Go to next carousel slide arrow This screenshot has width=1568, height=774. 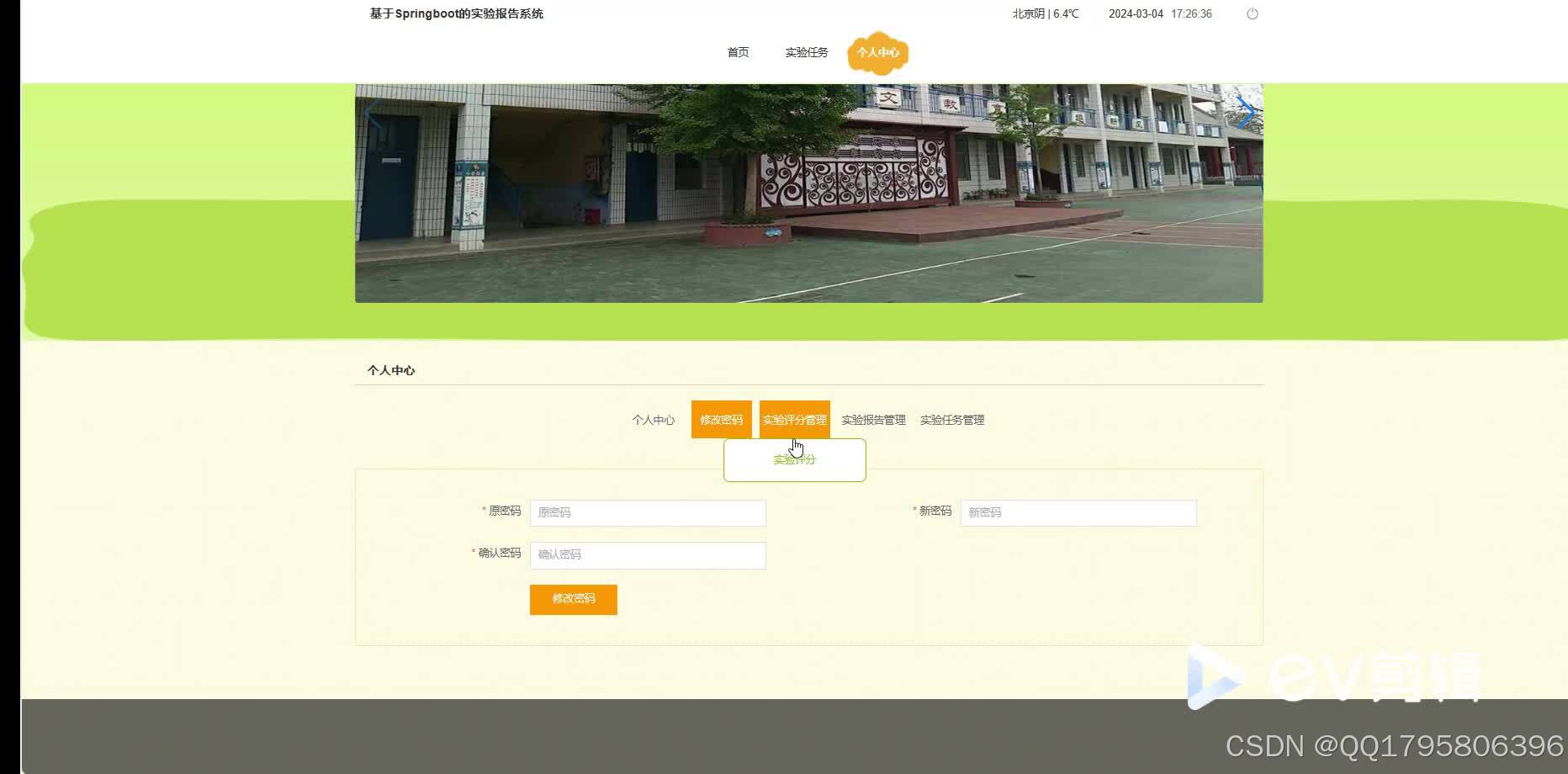pyautogui.click(x=1246, y=112)
